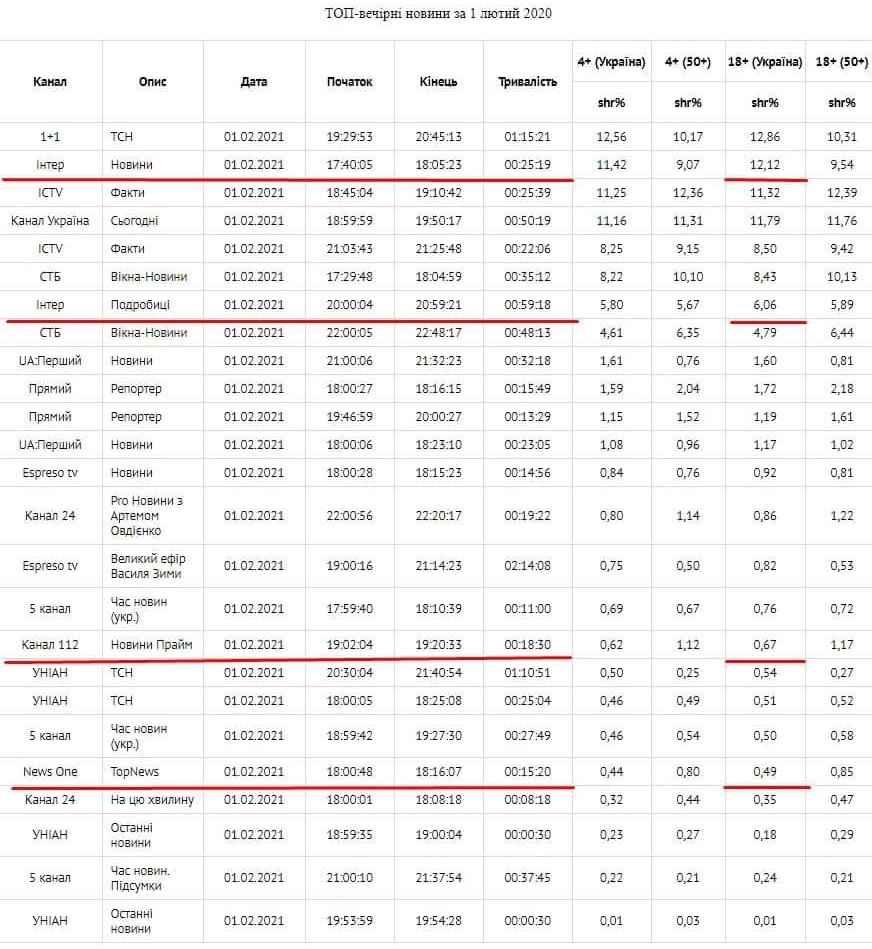Select the "1+1" channel cell
Image resolution: width=872 pixels, height=949 pixels.
coord(50,136)
